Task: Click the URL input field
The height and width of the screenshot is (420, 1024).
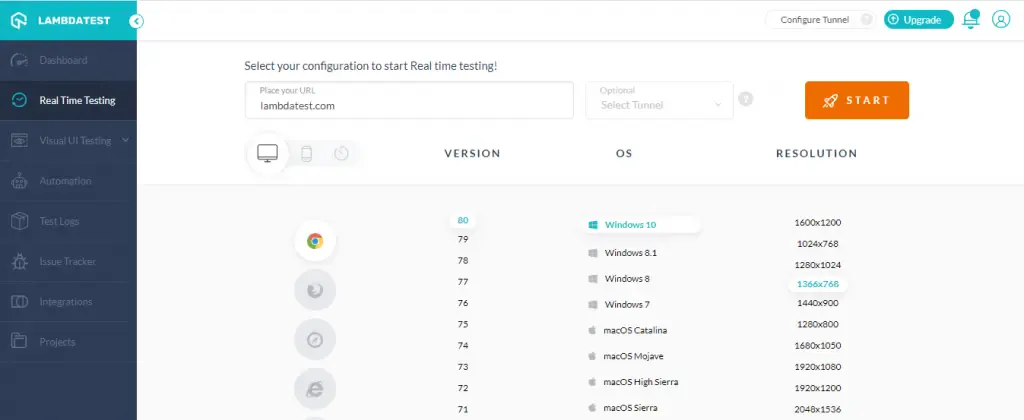Action: tap(409, 104)
